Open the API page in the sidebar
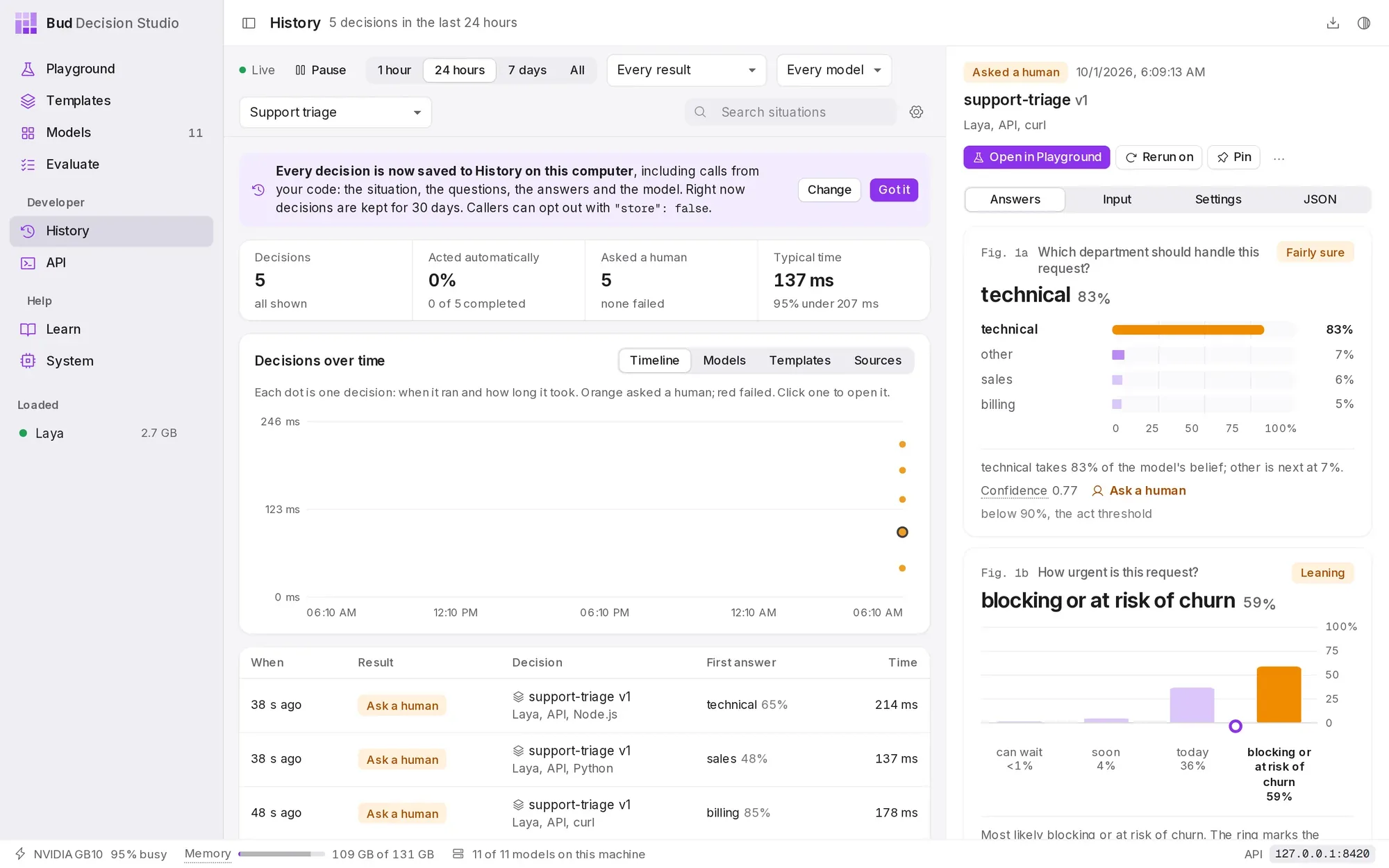Viewport: 1389px width, 868px height. click(111, 263)
